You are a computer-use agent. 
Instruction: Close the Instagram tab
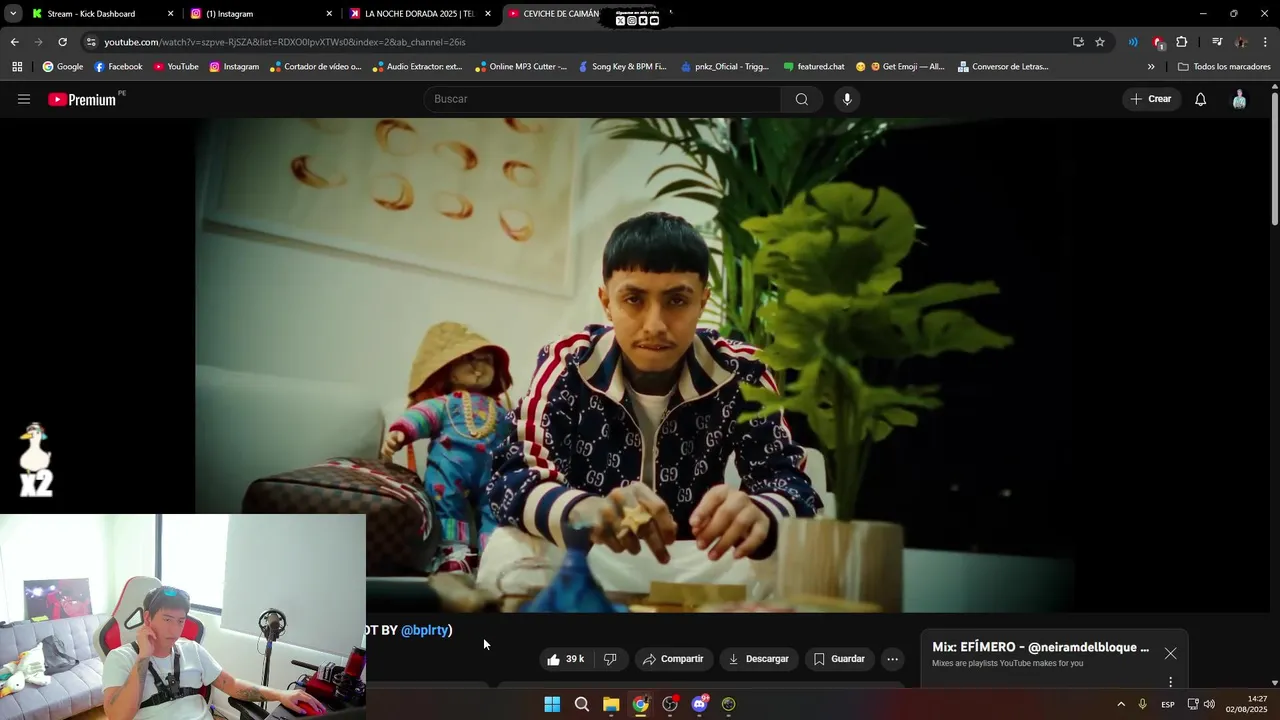point(329,14)
